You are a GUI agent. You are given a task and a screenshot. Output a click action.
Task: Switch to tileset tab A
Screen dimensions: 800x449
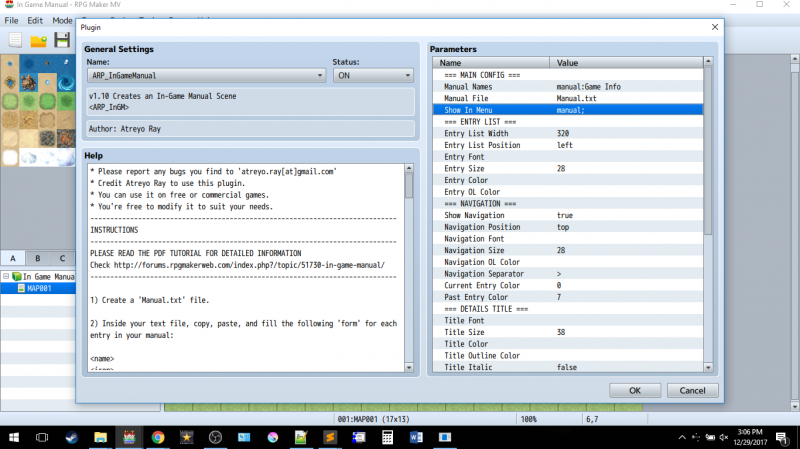tap(13, 258)
